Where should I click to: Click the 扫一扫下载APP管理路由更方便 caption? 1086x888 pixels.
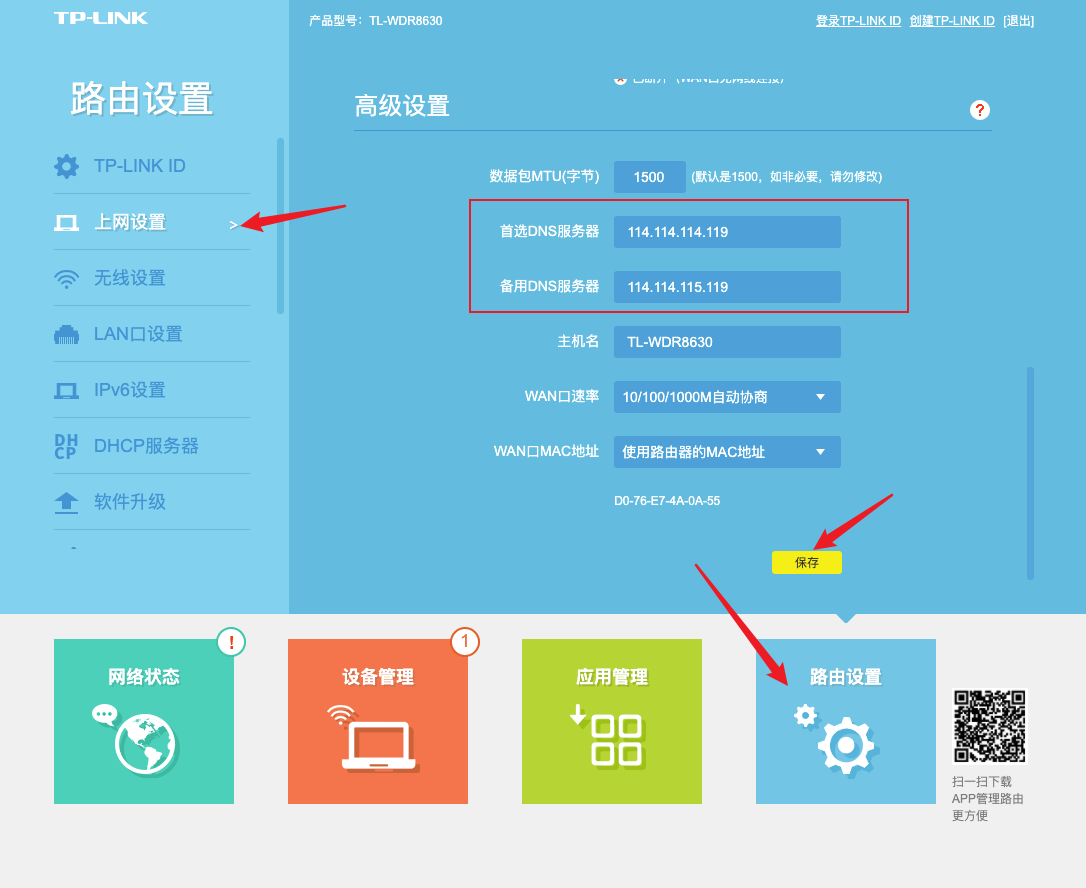tap(987, 799)
